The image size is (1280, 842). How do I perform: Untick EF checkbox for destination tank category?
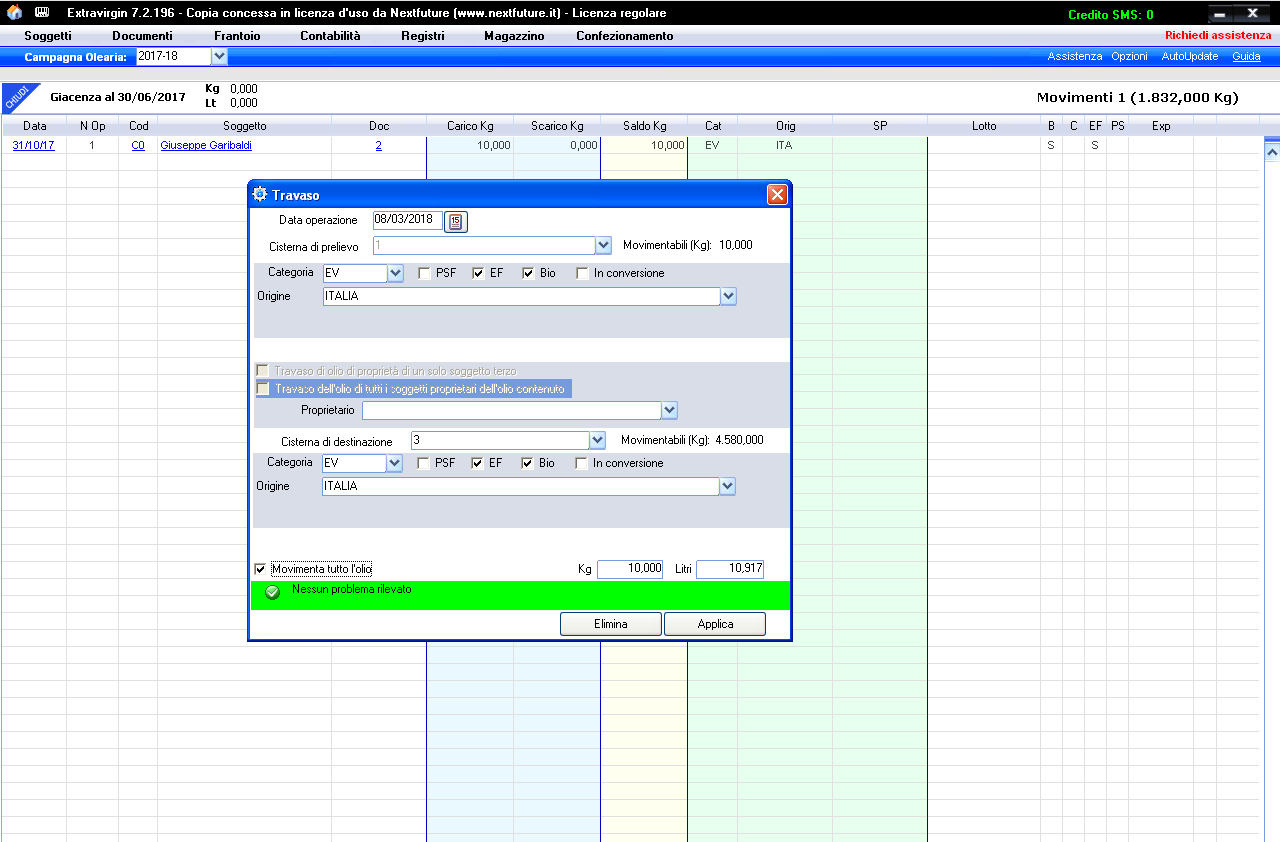point(477,463)
